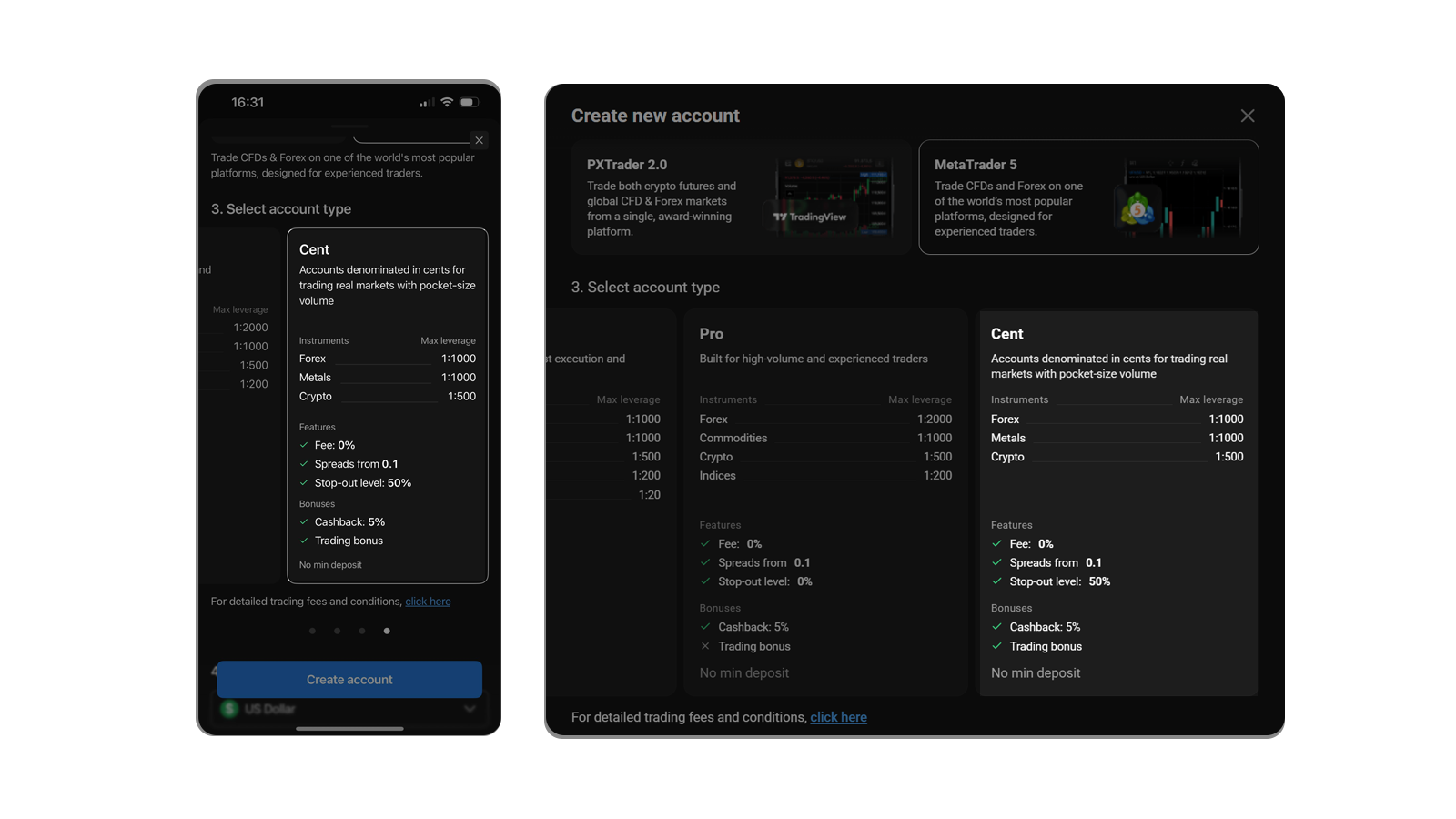
Task: Choose the desktop Cent account card
Action: 1118,502
